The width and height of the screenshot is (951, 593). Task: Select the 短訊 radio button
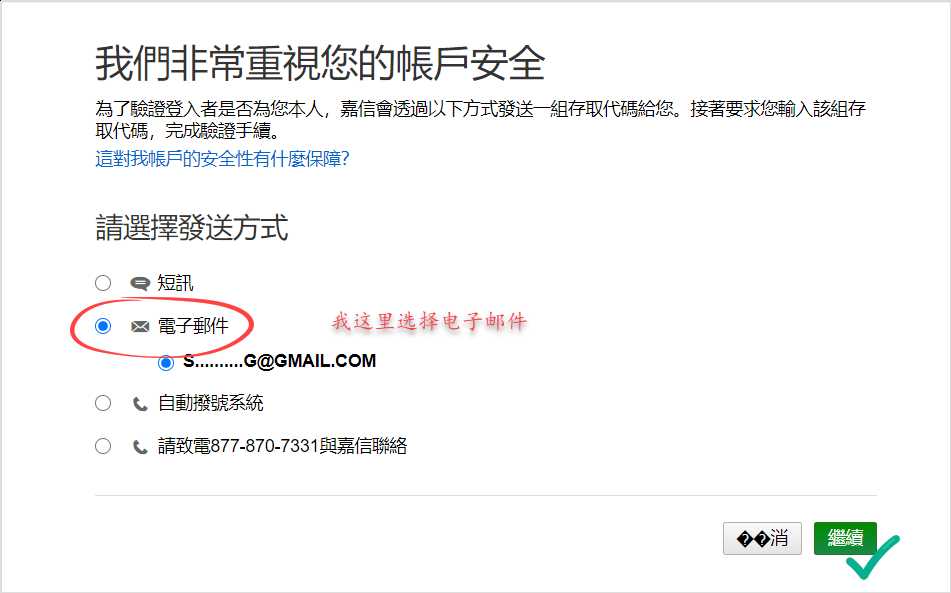(103, 283)
